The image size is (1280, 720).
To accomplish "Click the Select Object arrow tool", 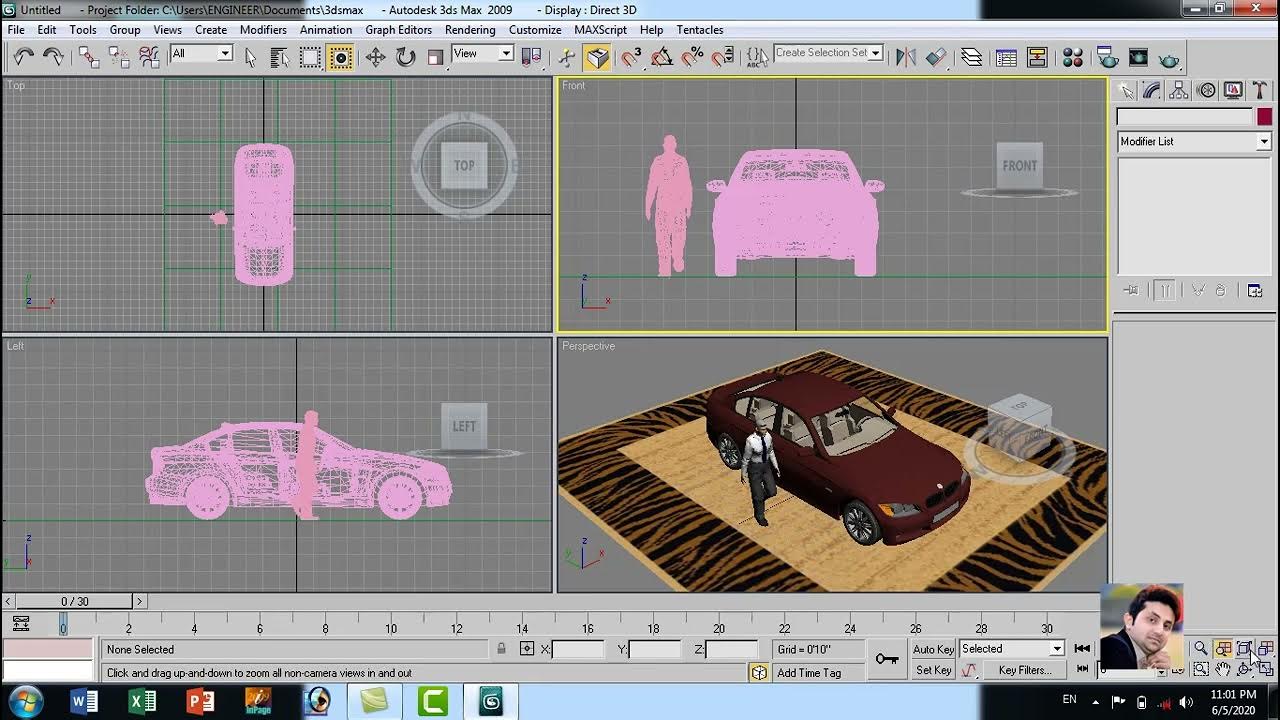I will 250,57.
